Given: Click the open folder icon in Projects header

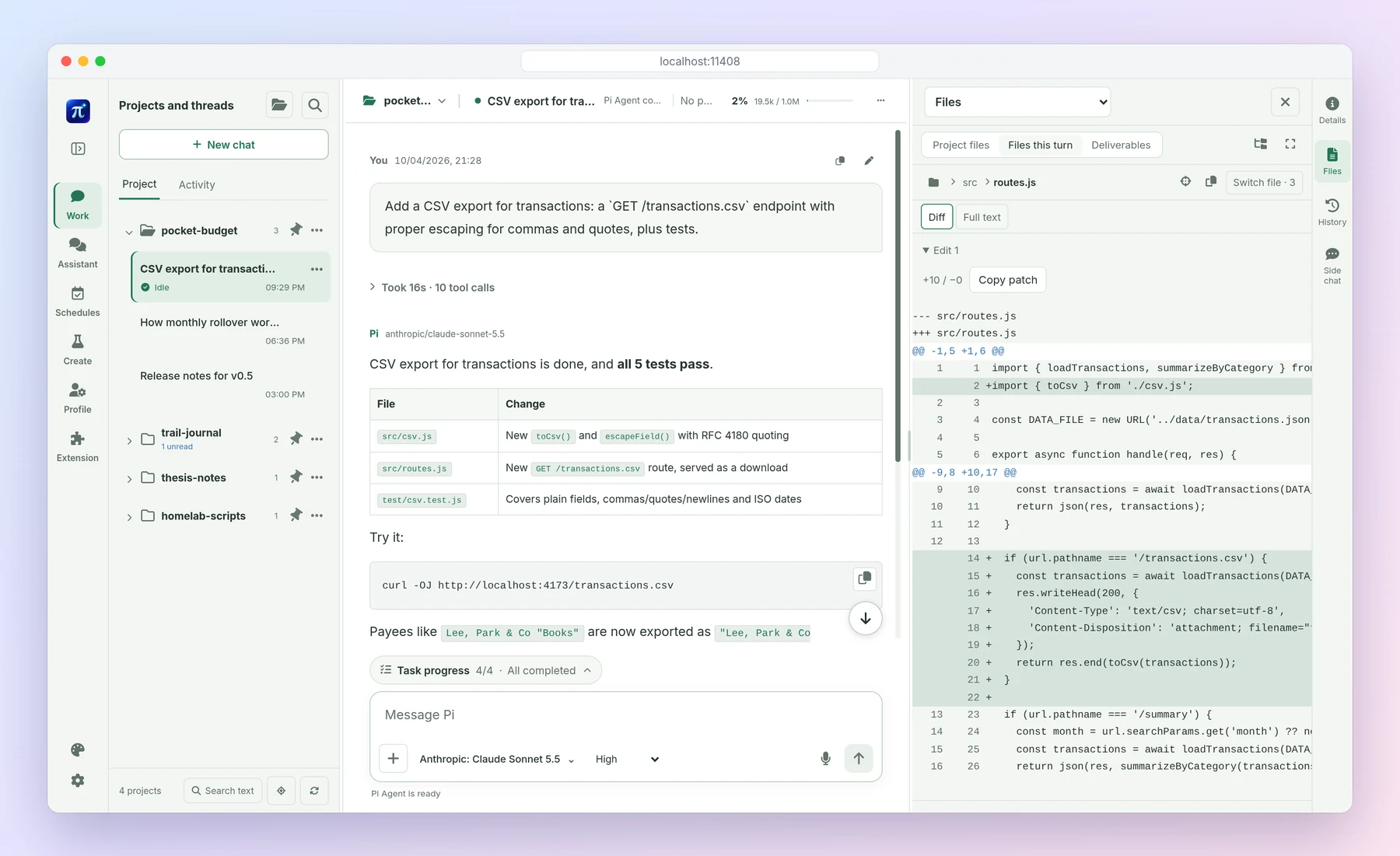Looking at the screenshot, I should [x=279, y=105].
